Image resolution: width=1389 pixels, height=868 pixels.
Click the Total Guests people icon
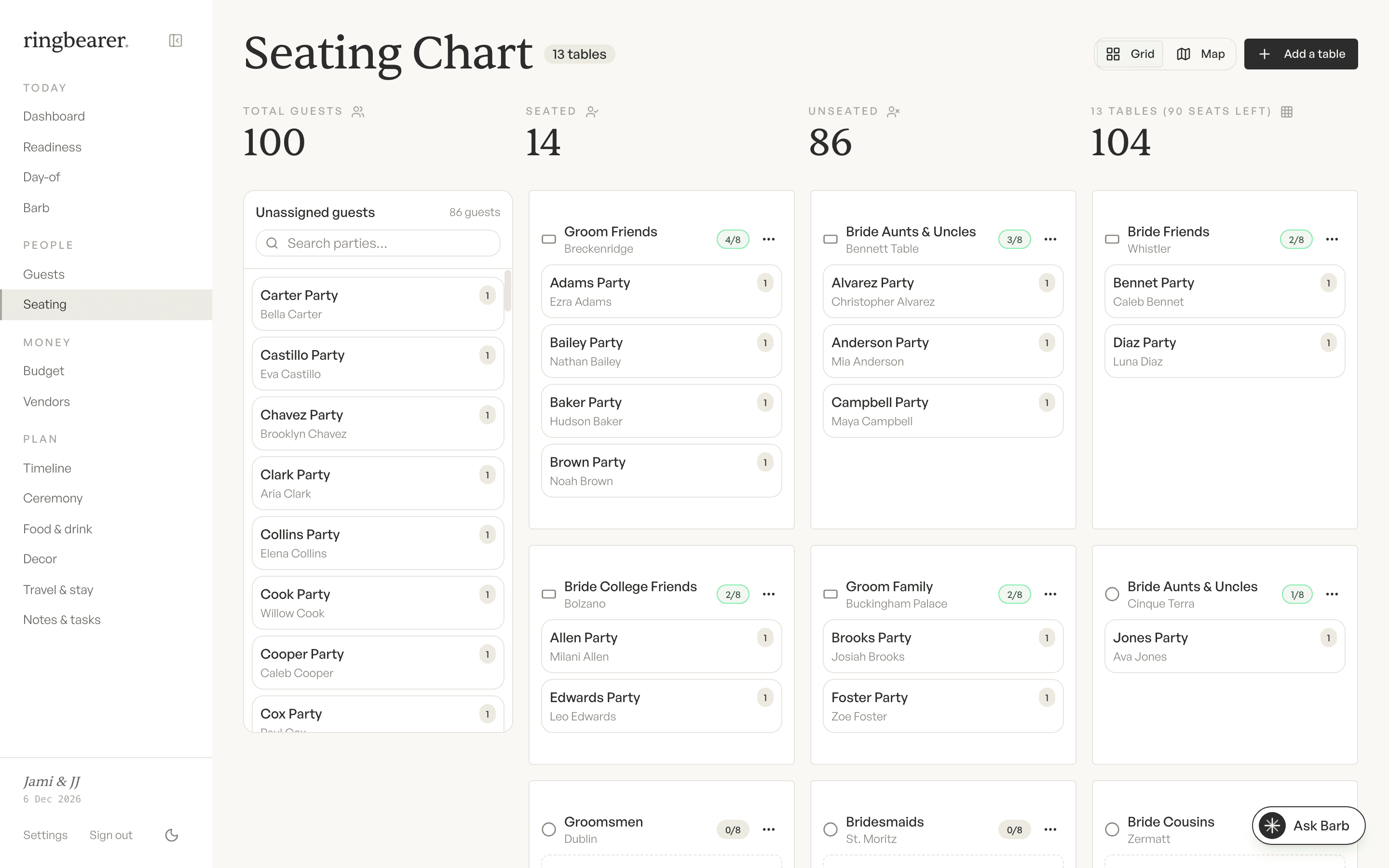click(x=358, y=111)
